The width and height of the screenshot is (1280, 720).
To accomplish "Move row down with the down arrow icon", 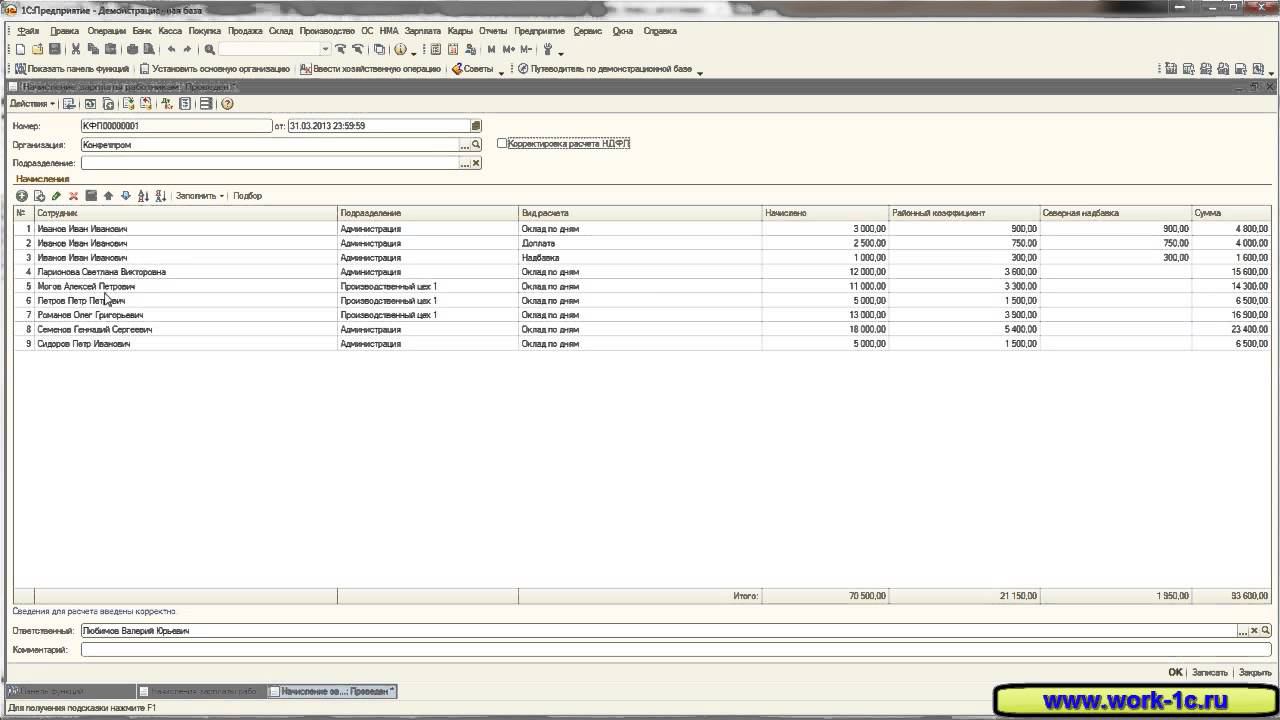I will pyautogui.click(x=125, y=196).
